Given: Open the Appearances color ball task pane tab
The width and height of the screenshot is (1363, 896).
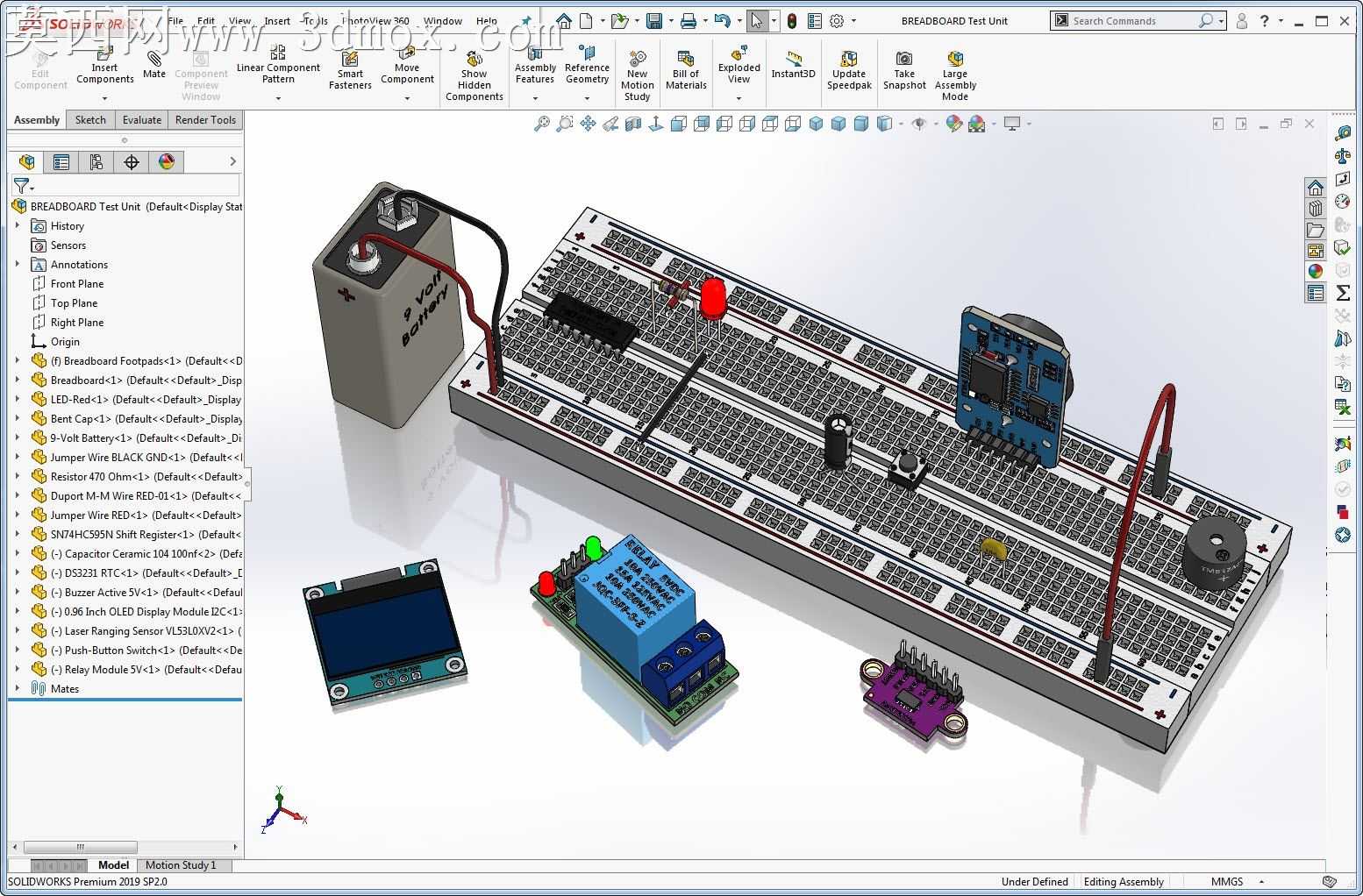Looking at the screenshot, I should click(x=1315, y=272).
